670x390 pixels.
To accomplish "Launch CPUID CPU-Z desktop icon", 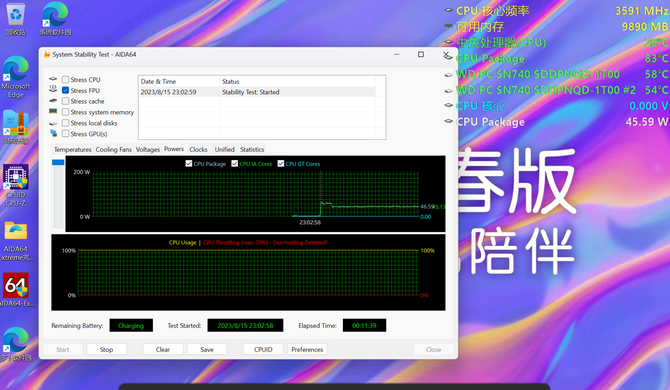I will click(x=16, y=185).
